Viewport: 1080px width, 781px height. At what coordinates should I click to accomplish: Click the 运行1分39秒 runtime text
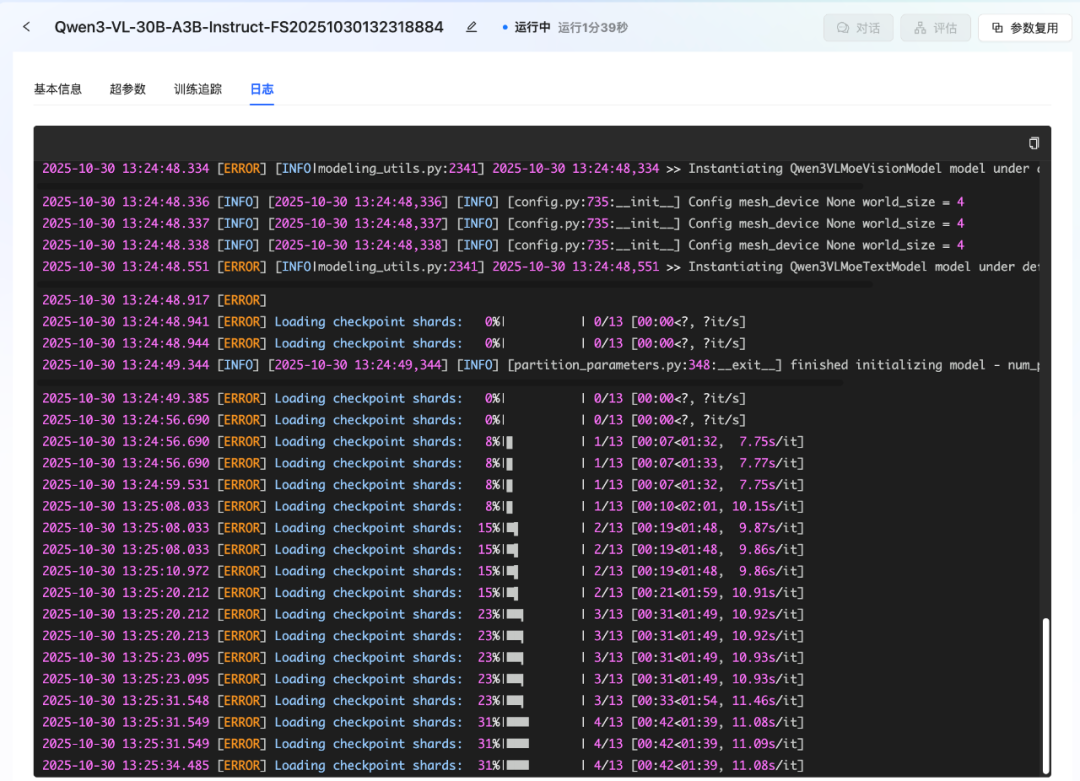(592, 28)
